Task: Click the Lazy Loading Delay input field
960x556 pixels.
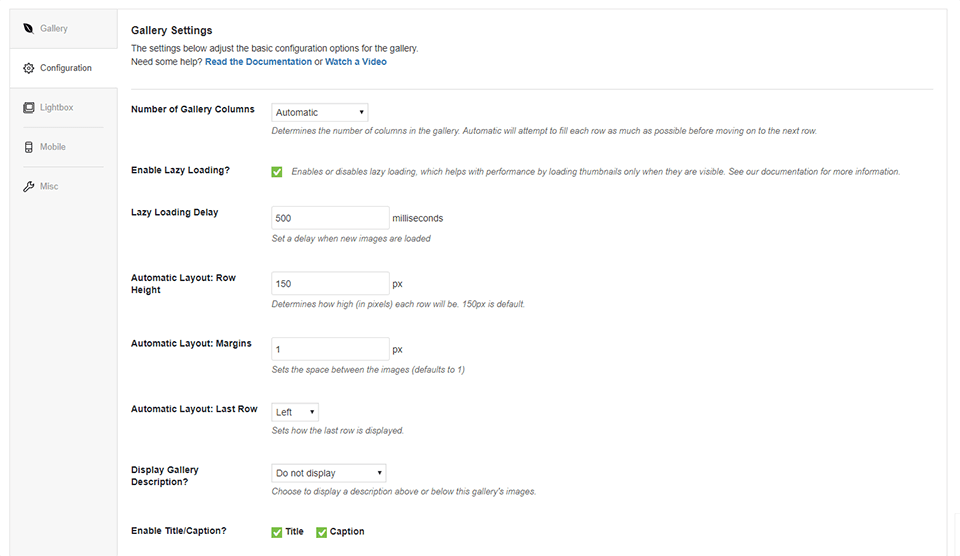Action: 330,218
